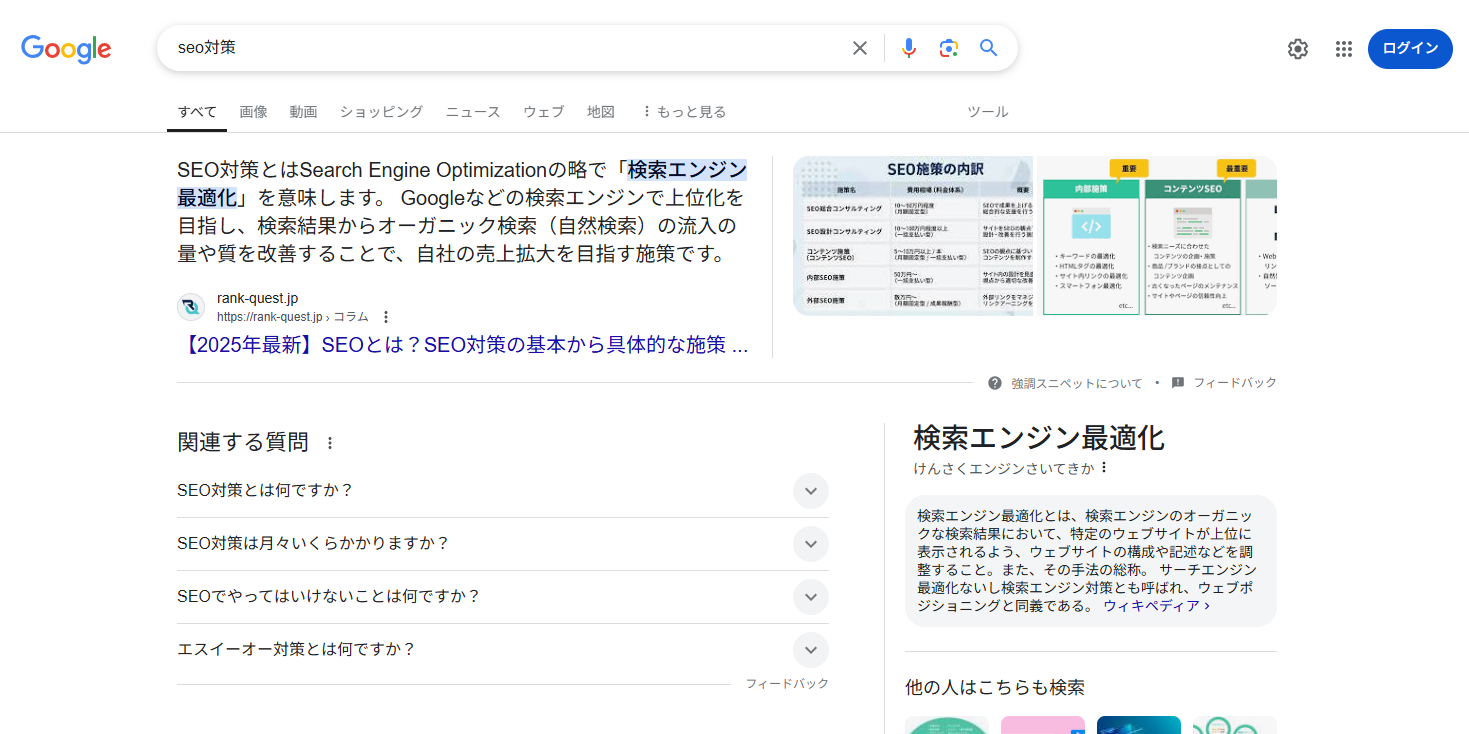Select the すべて tab
This screenshot has width=1469, height=734.
(x=197, y=112)
